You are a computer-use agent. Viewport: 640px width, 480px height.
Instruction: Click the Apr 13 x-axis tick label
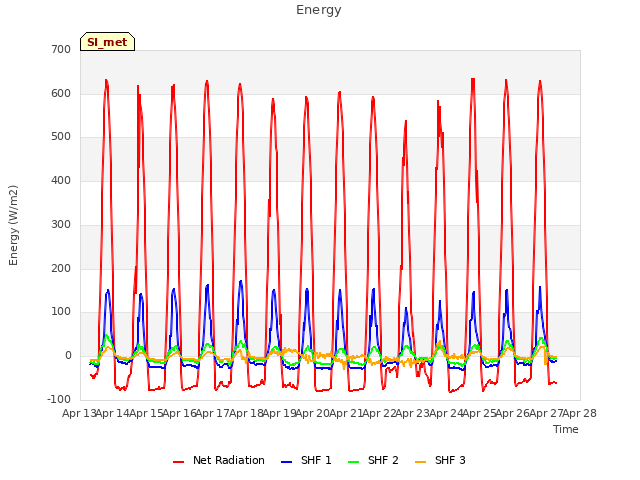pyautogui.click(x=79, y=413)
